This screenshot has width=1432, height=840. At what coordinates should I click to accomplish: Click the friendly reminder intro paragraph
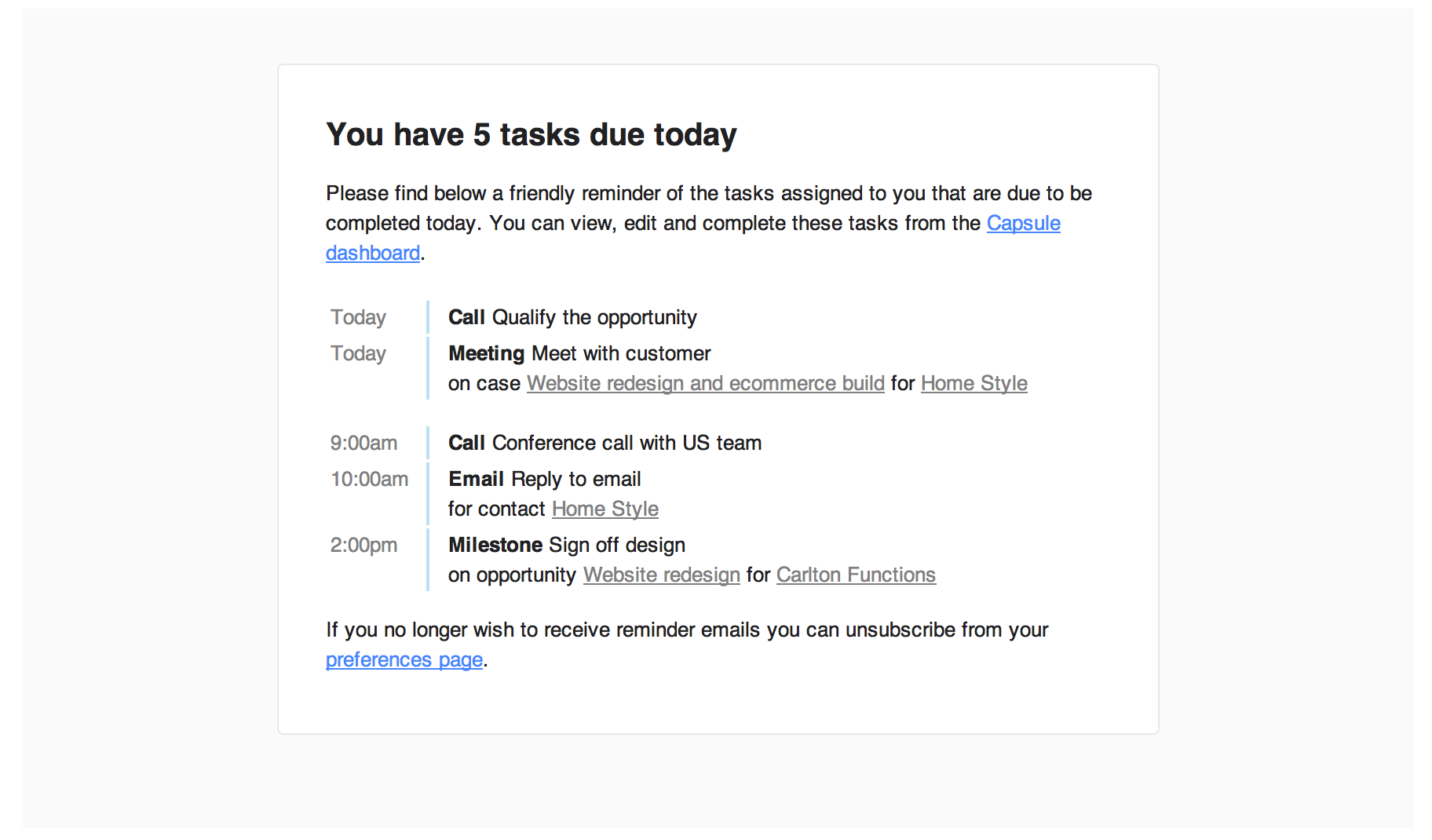pyautogui.click(x=709, y=223)
